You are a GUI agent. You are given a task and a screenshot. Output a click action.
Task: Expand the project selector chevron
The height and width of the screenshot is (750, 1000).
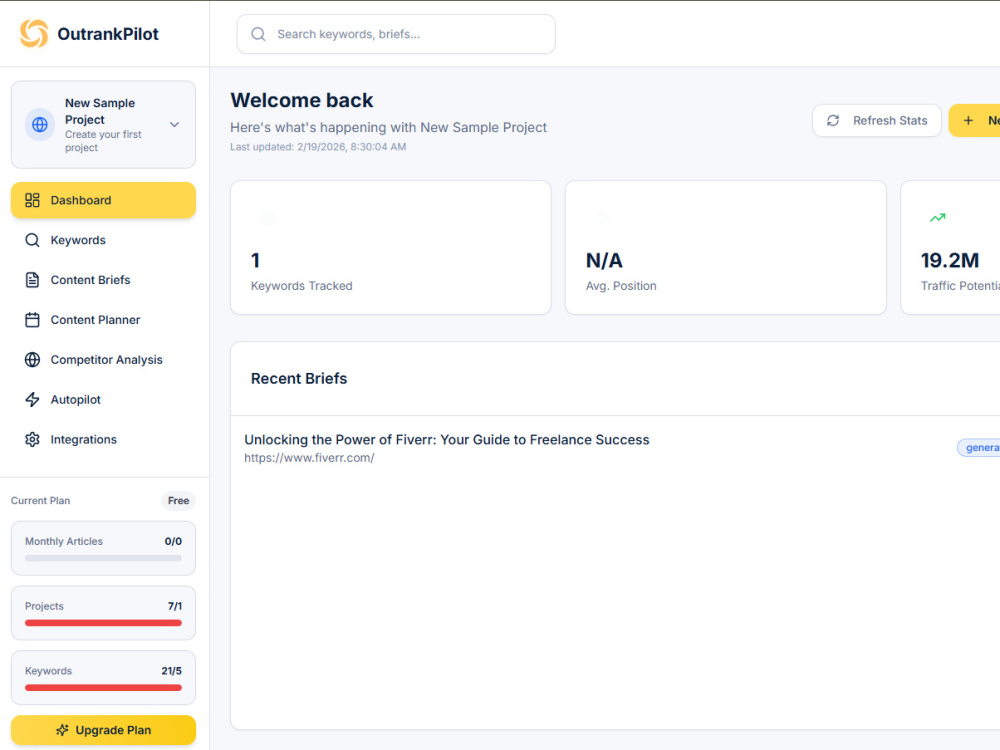click(174, 124)
